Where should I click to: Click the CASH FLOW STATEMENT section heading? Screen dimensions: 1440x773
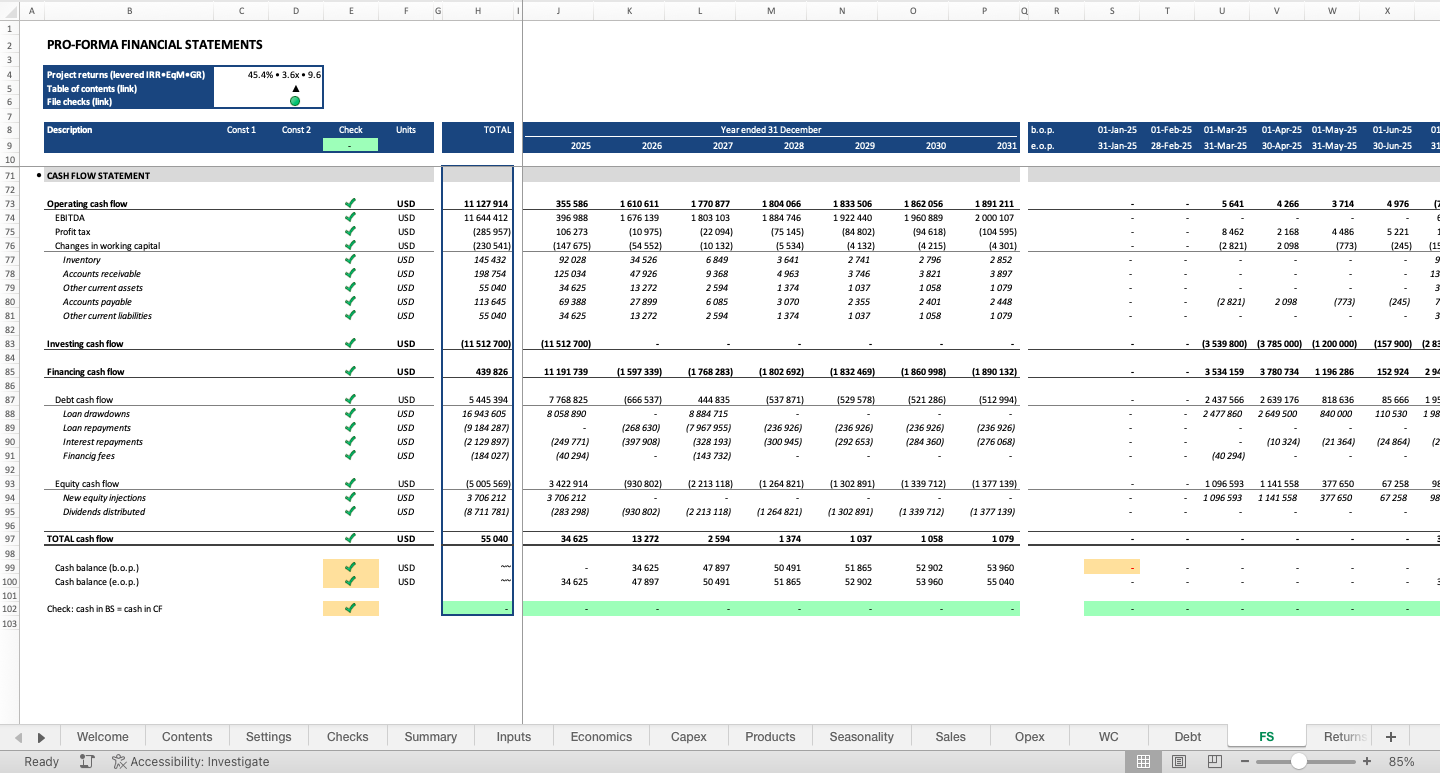[98, 175]
